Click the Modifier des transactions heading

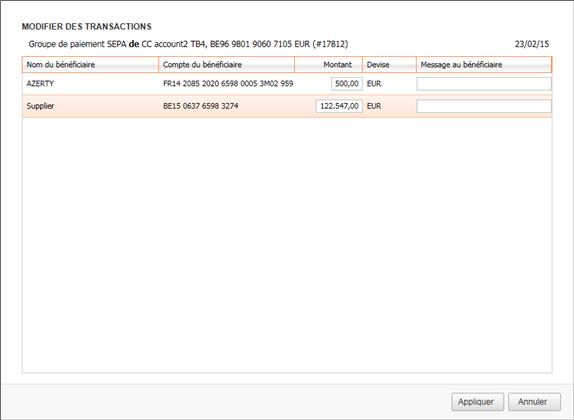[87, 27]
